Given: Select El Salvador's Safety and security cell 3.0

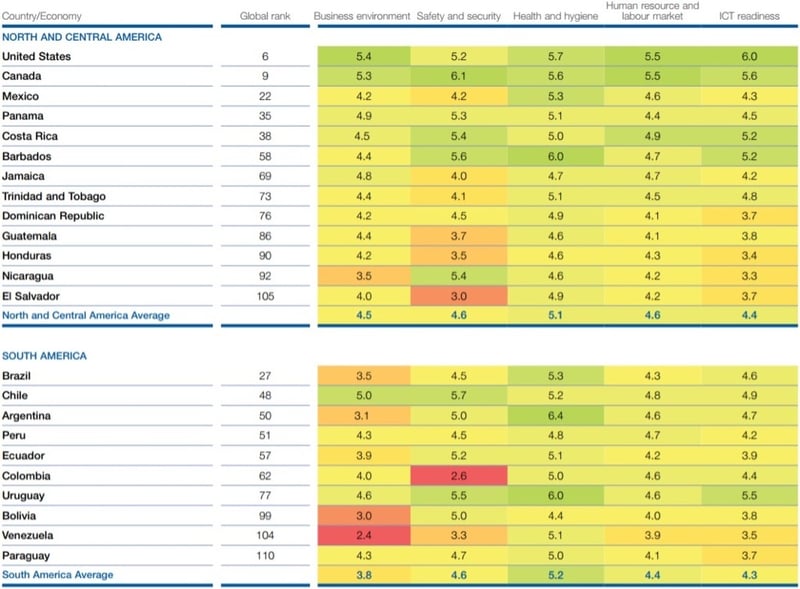Looking at the screenshot, I should (x=457, y=295).
